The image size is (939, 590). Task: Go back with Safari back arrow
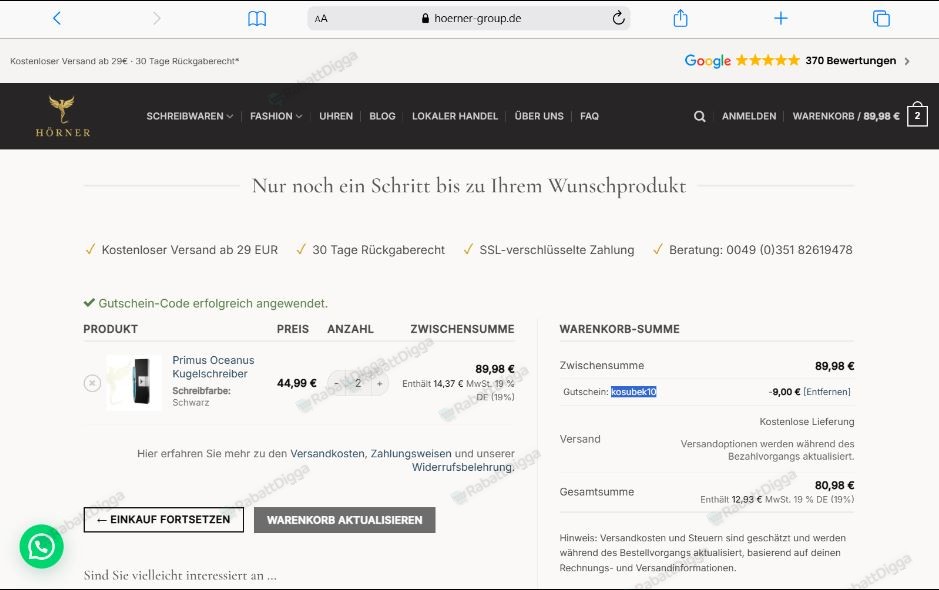pos(57,18)
